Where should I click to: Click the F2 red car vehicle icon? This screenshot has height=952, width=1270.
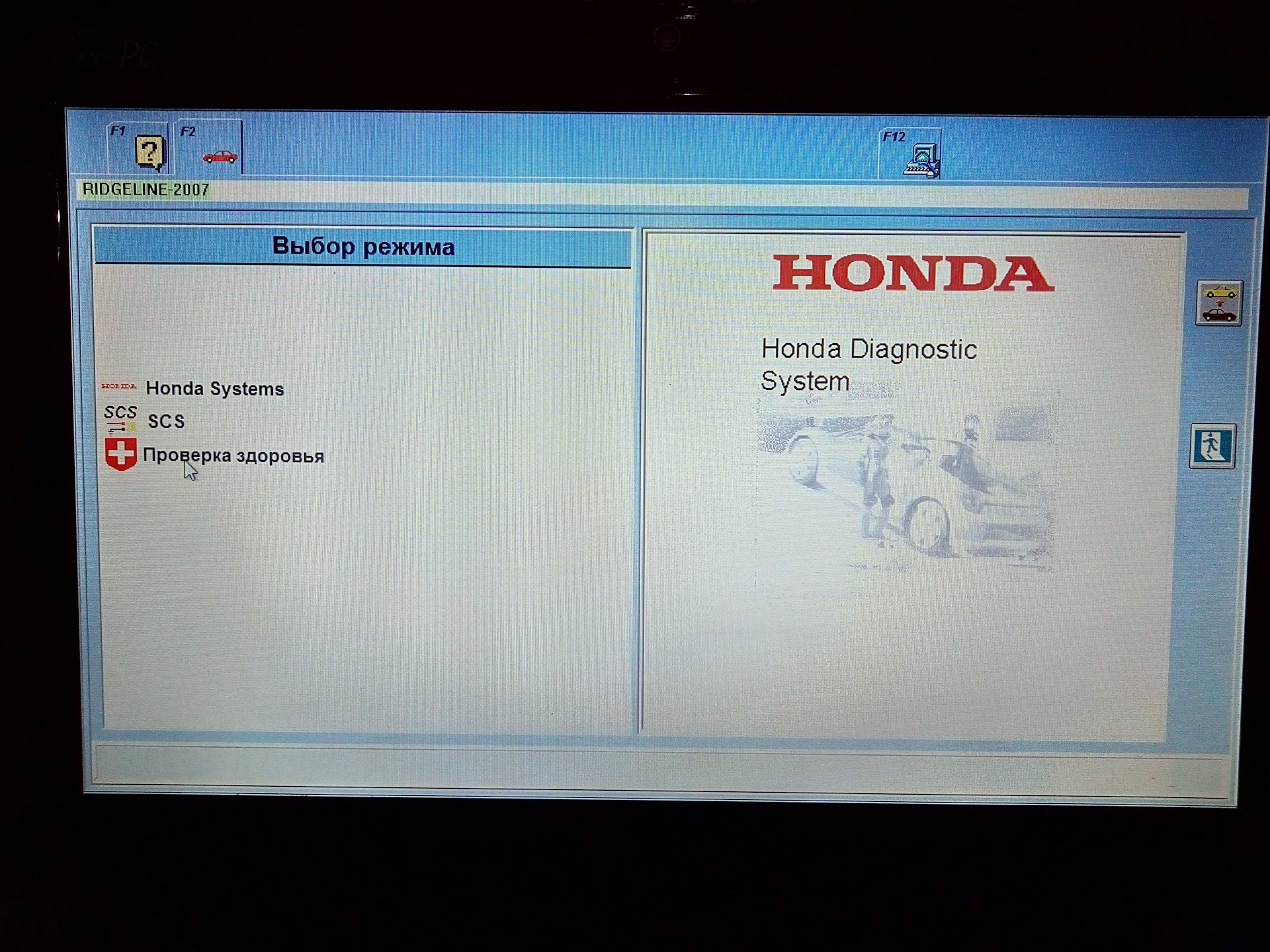pos(220,157)
